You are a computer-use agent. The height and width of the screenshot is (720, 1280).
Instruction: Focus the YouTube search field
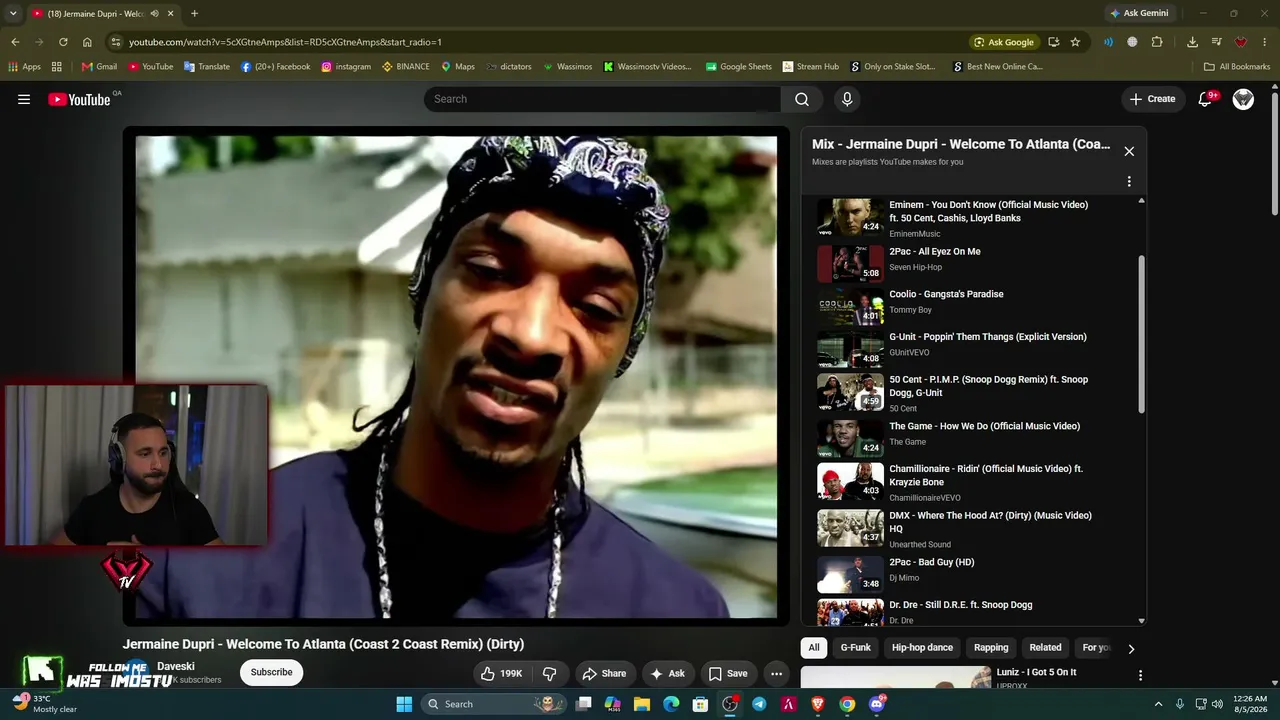click(602, 99)
